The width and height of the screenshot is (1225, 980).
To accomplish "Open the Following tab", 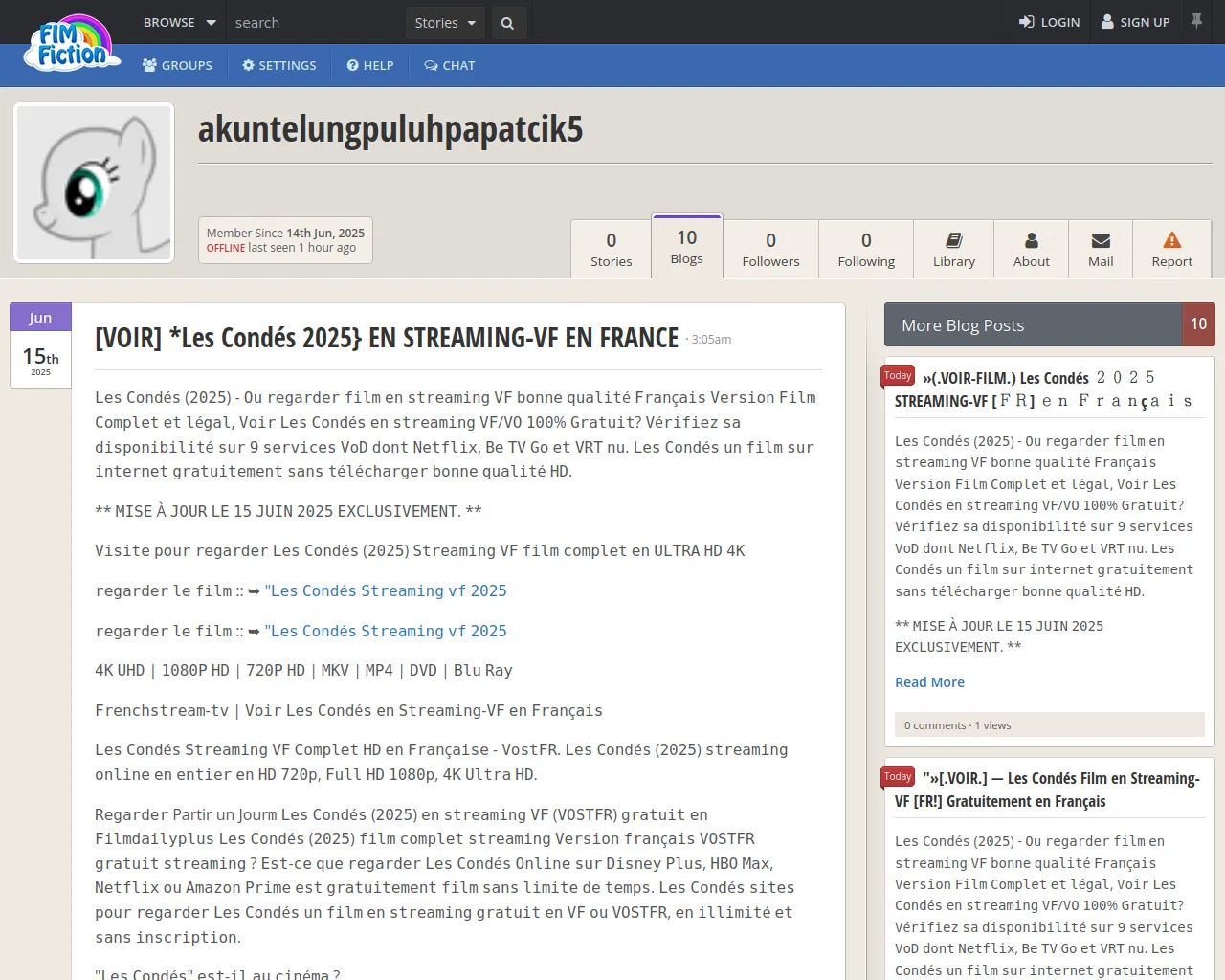I will coord(866,250).
